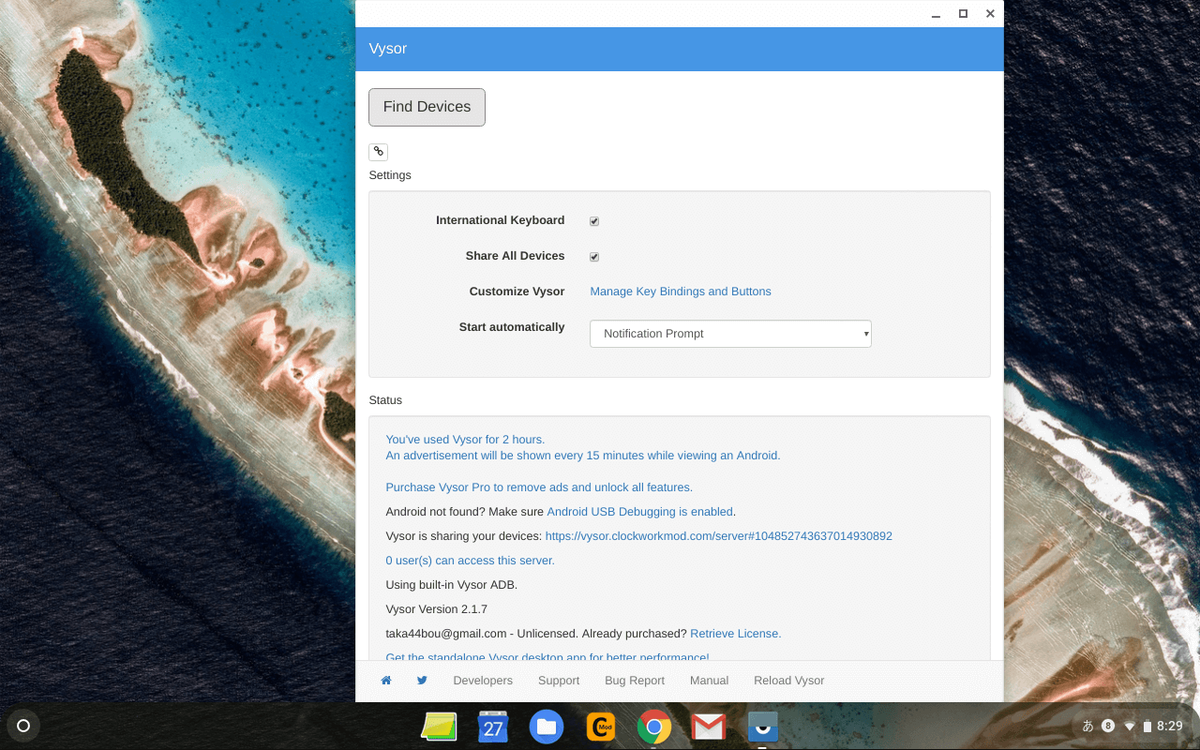
Task: Open the Manual footer item
Action: pyautogui.click(x=709, y=680)
